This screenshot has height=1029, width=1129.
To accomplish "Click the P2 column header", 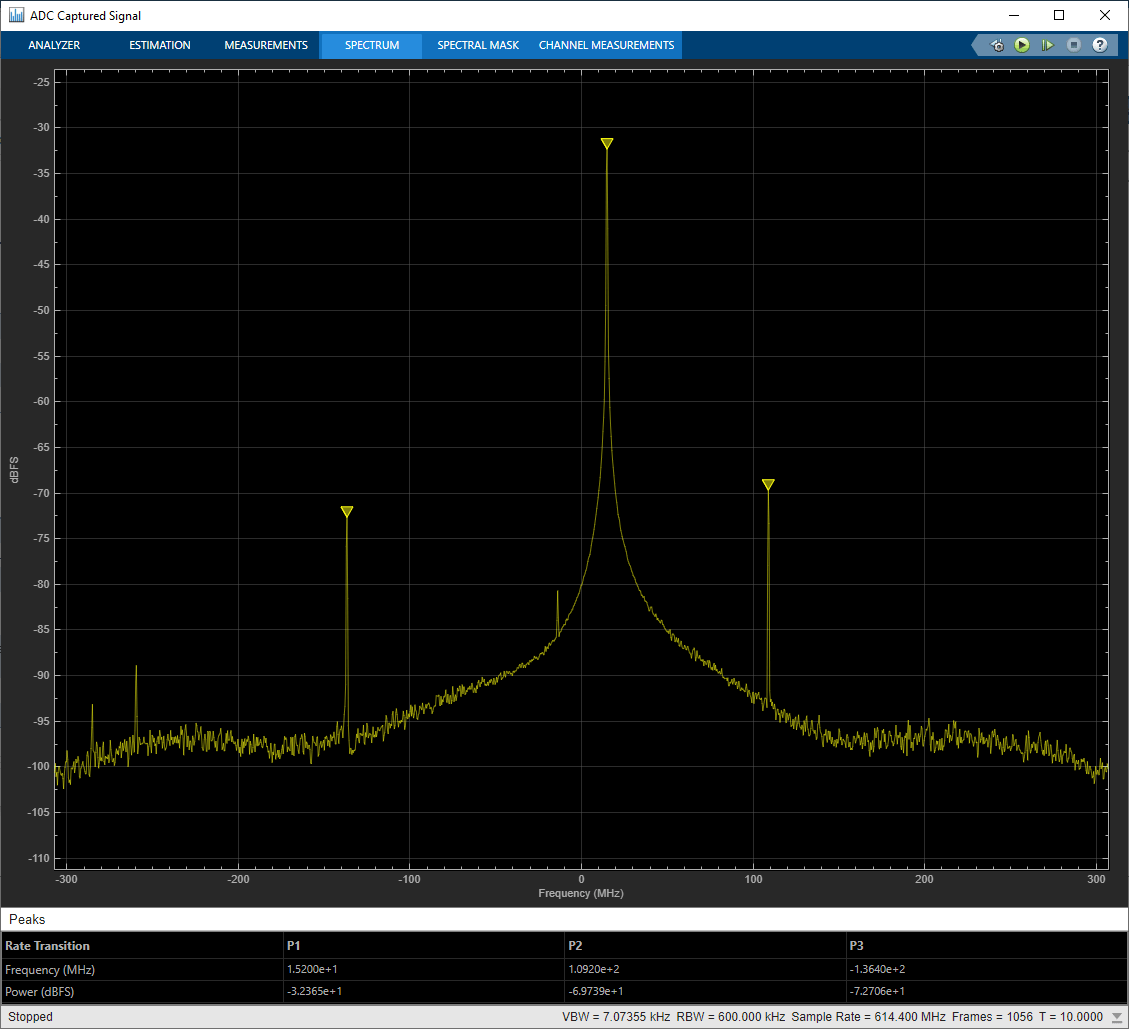I will coord(575,945).
